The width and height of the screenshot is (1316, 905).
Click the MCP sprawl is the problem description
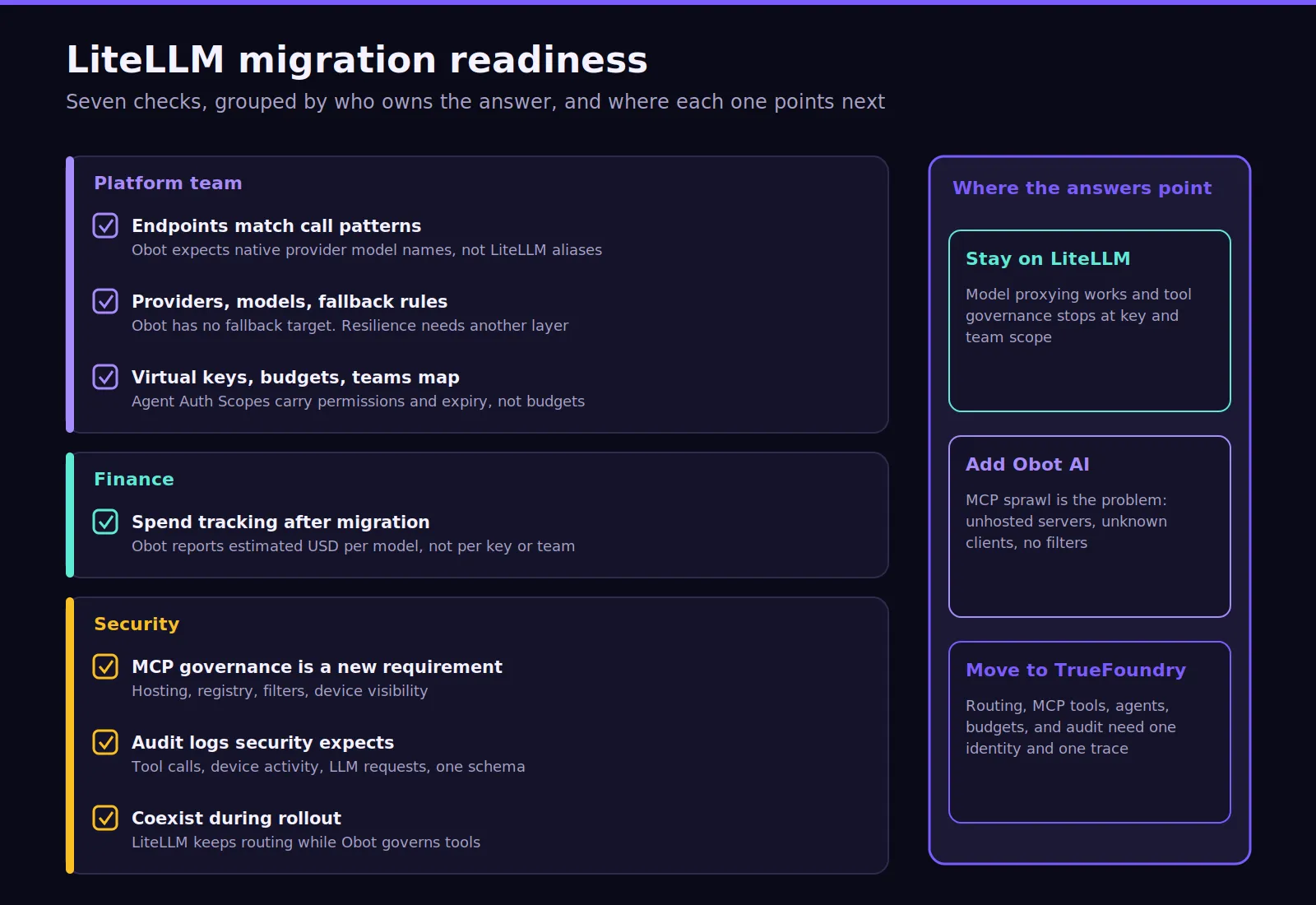tap(1066, 522)
